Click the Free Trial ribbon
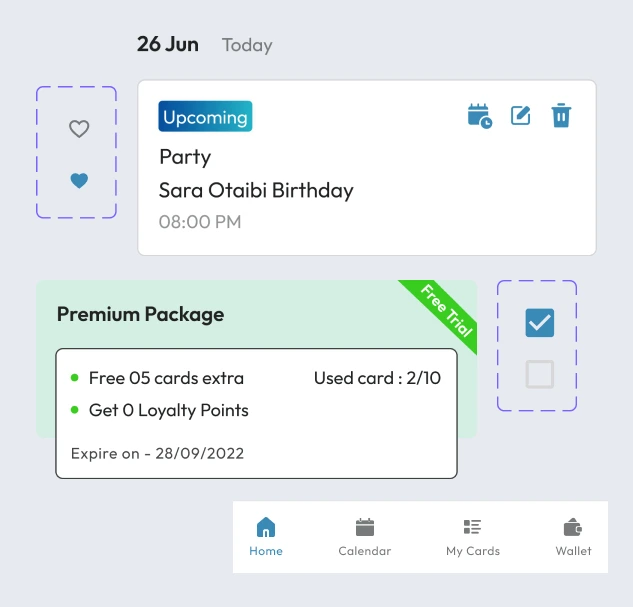The image size is (633, 607). [x=444, y=311]
